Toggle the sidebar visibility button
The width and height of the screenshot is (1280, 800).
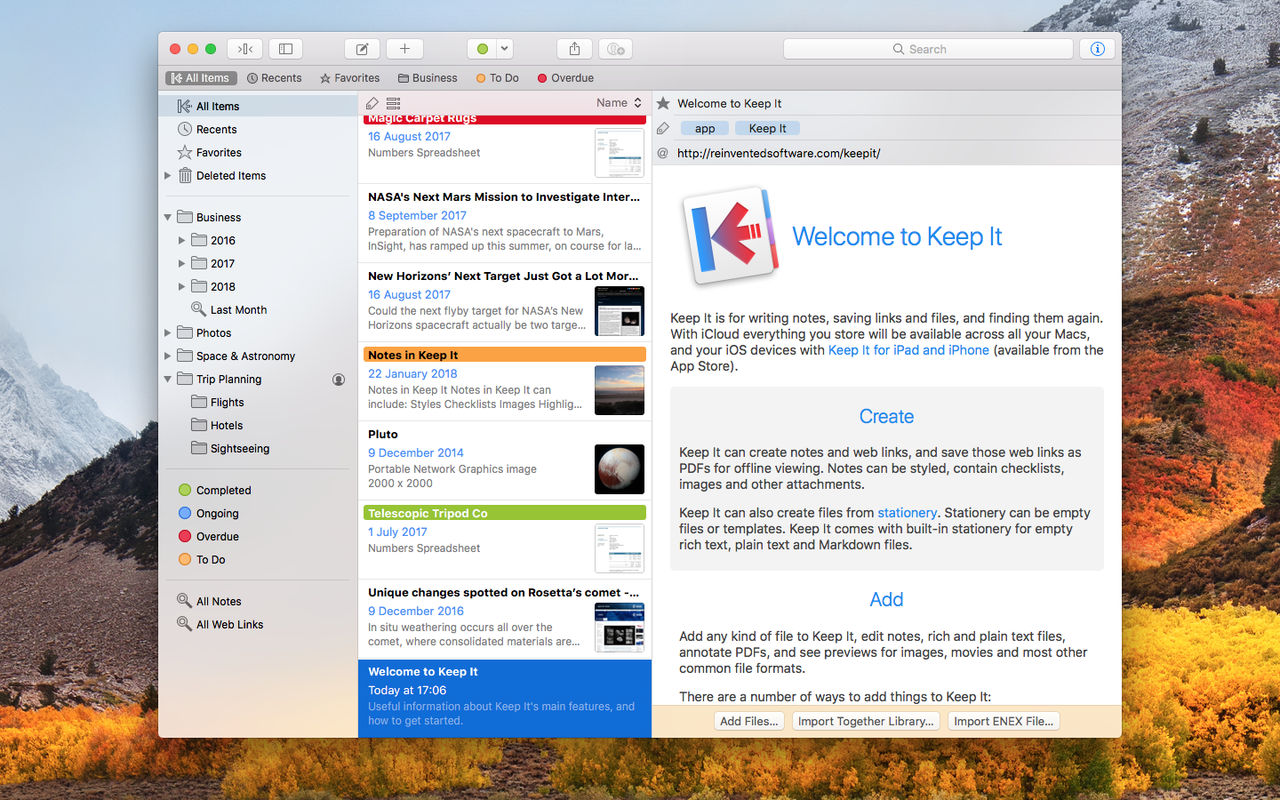pos(285,49)
